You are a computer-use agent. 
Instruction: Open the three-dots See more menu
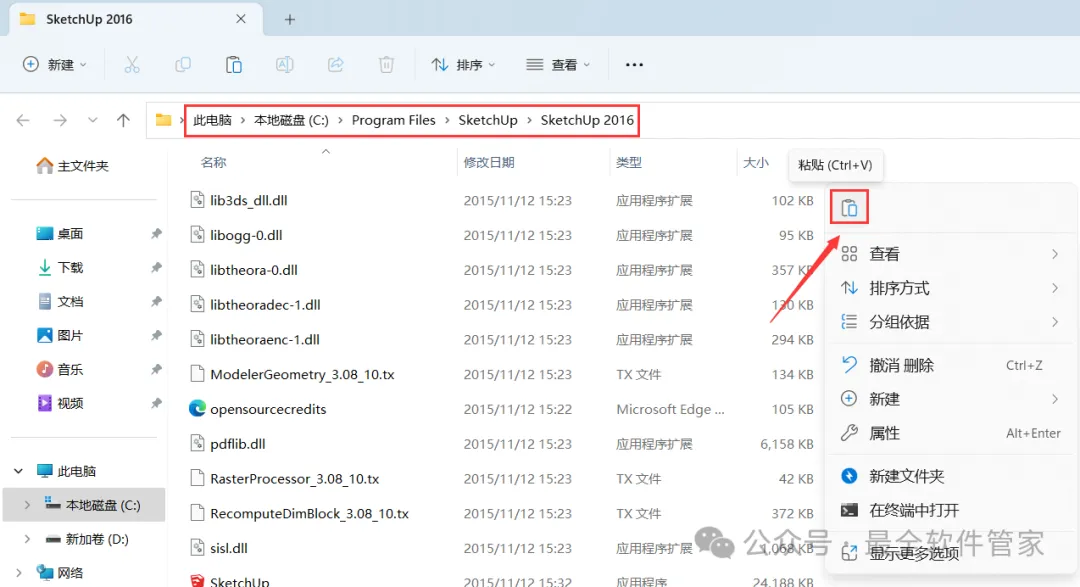click(634, 65)
